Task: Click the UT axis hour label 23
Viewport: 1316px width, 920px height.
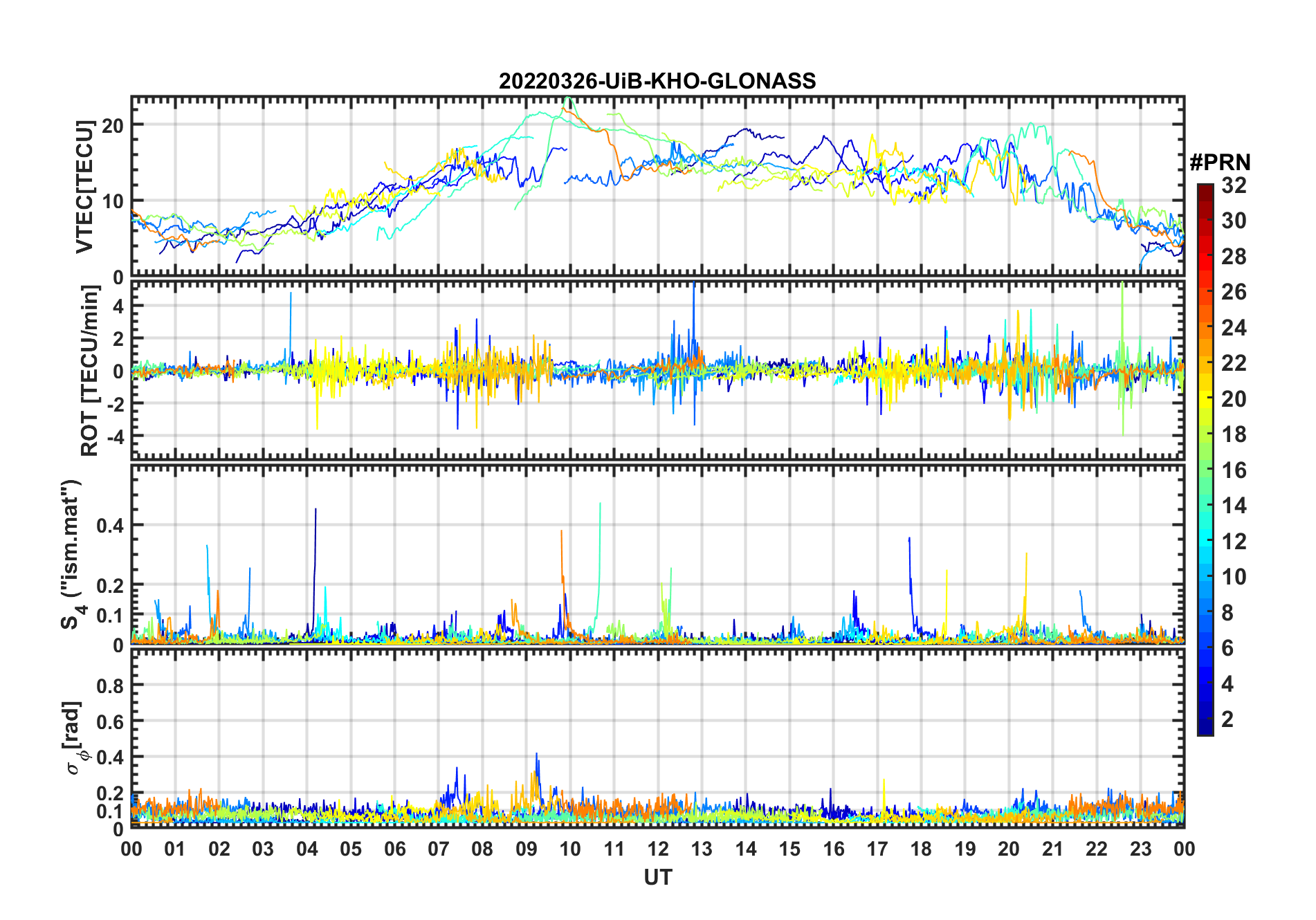Action: pyautogui.click(x=1141, y=849)
